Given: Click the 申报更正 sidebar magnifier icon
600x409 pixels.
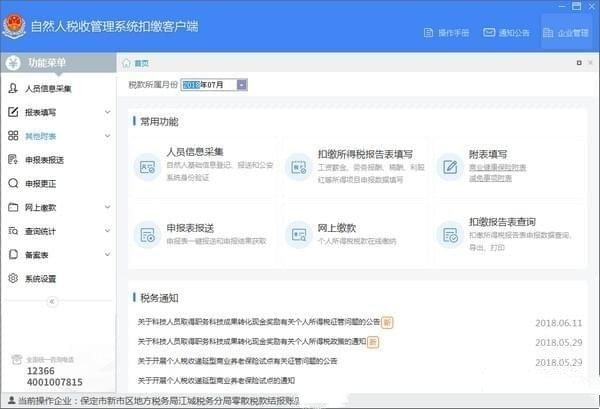Looking at the screenshot, I should pyautogui.click(x=13, y=183).
